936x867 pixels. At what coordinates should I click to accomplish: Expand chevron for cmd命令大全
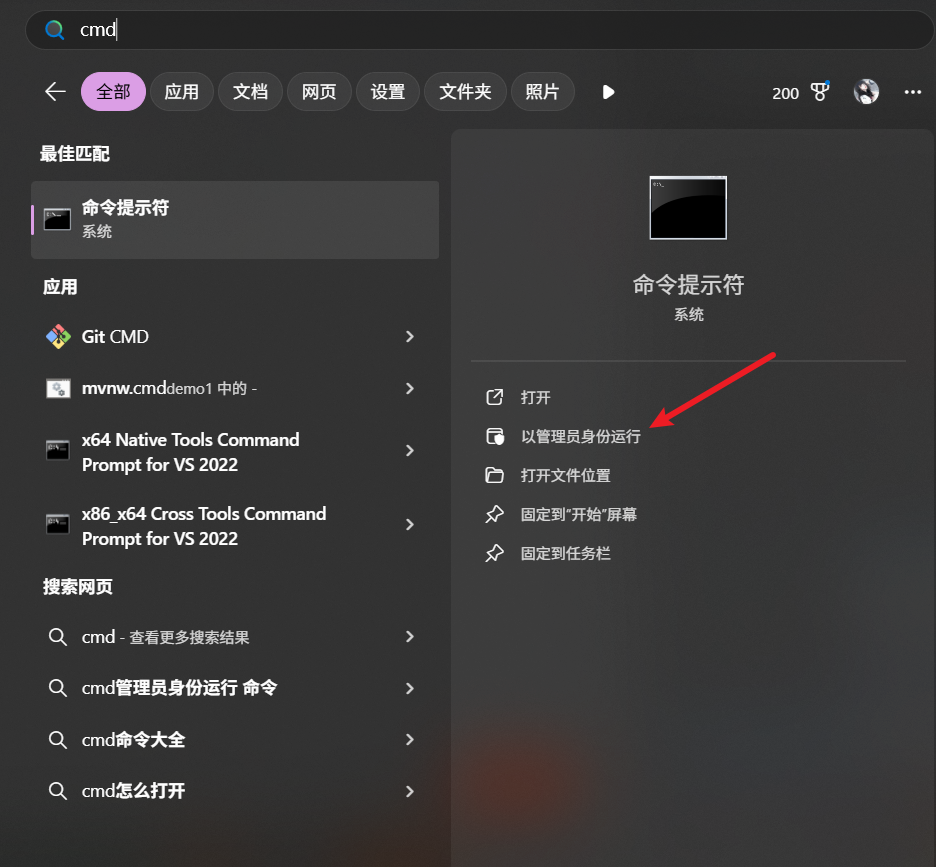click(410, 740)
